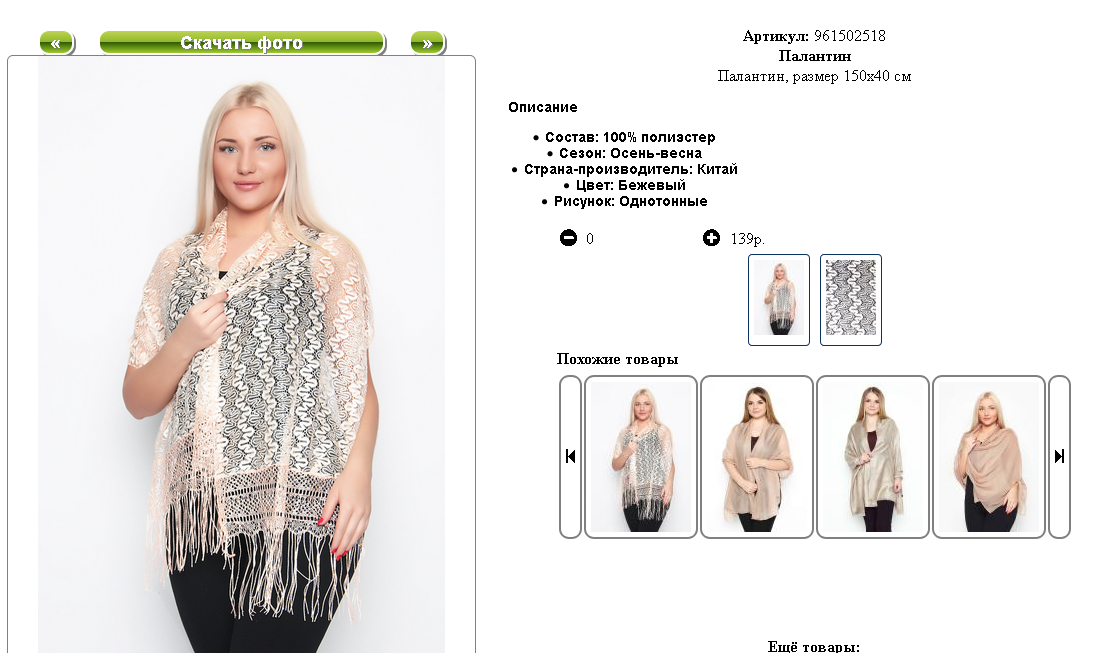Click the Похожие товары heading

617,359
